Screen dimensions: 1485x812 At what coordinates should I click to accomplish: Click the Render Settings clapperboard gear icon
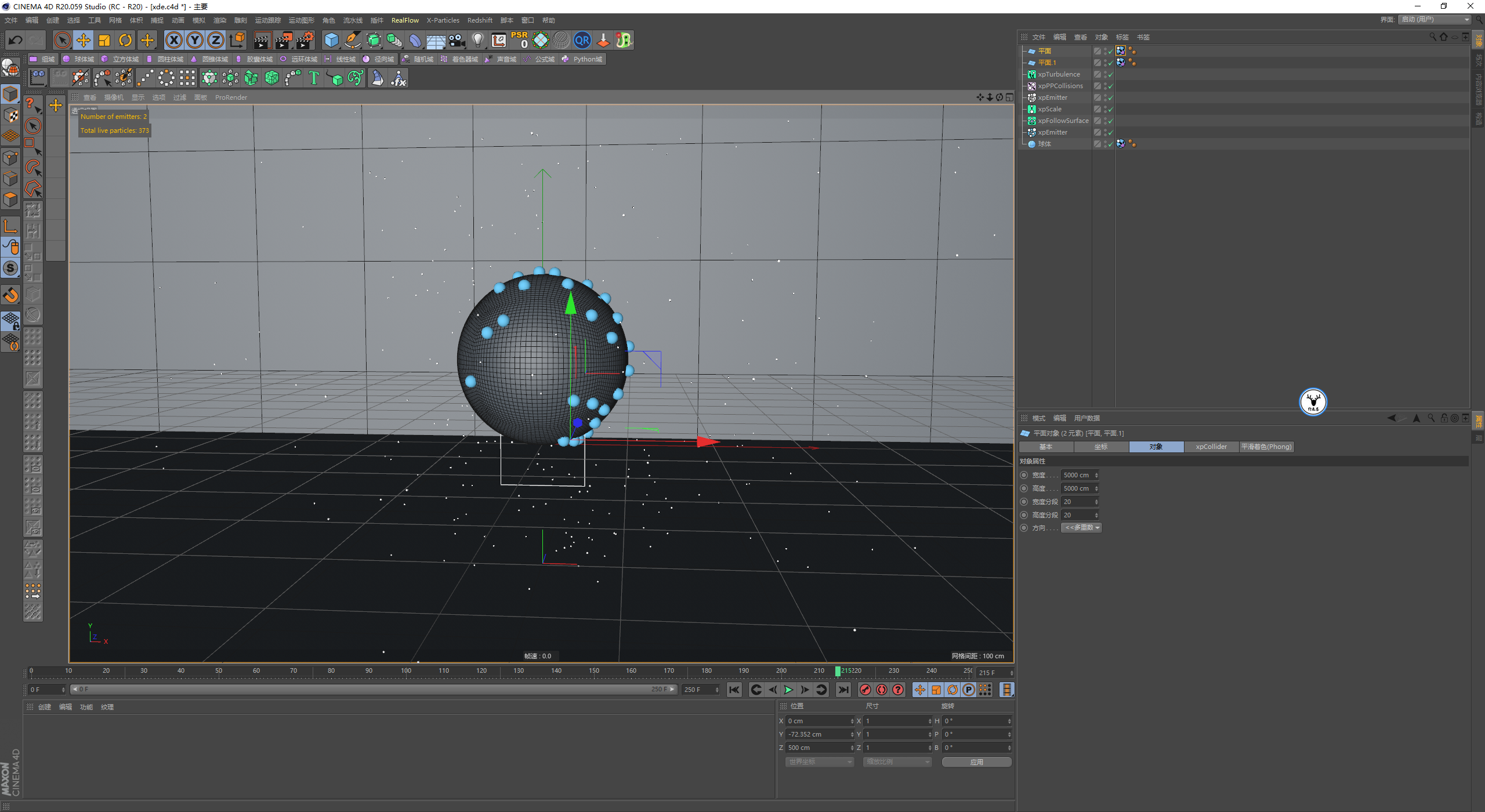(305, 40)
